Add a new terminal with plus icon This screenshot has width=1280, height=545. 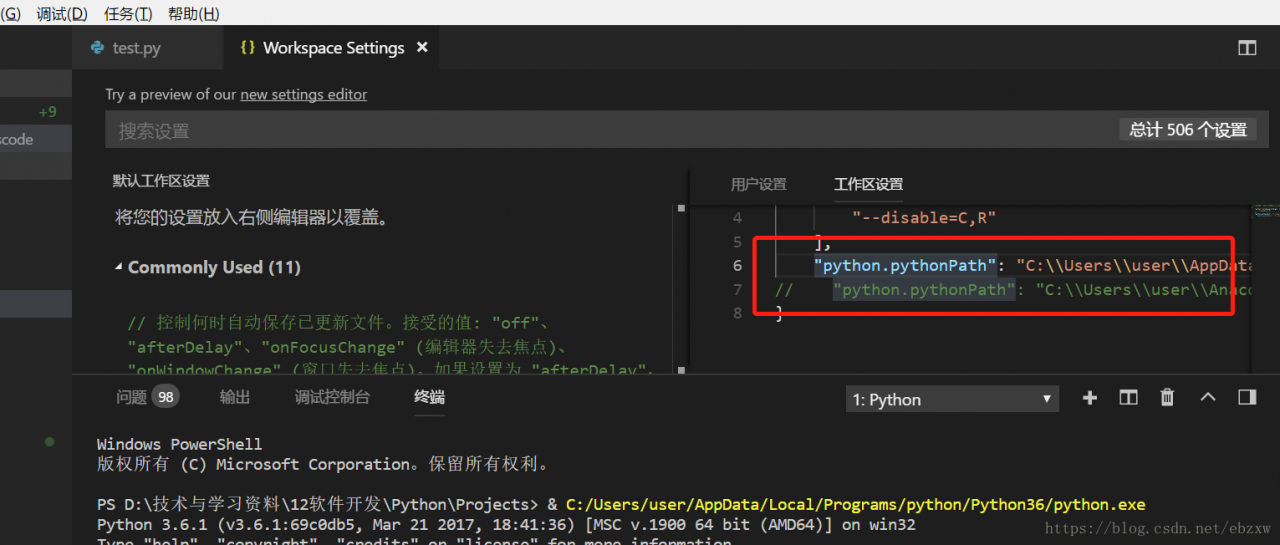click(x=1090, y=398)
